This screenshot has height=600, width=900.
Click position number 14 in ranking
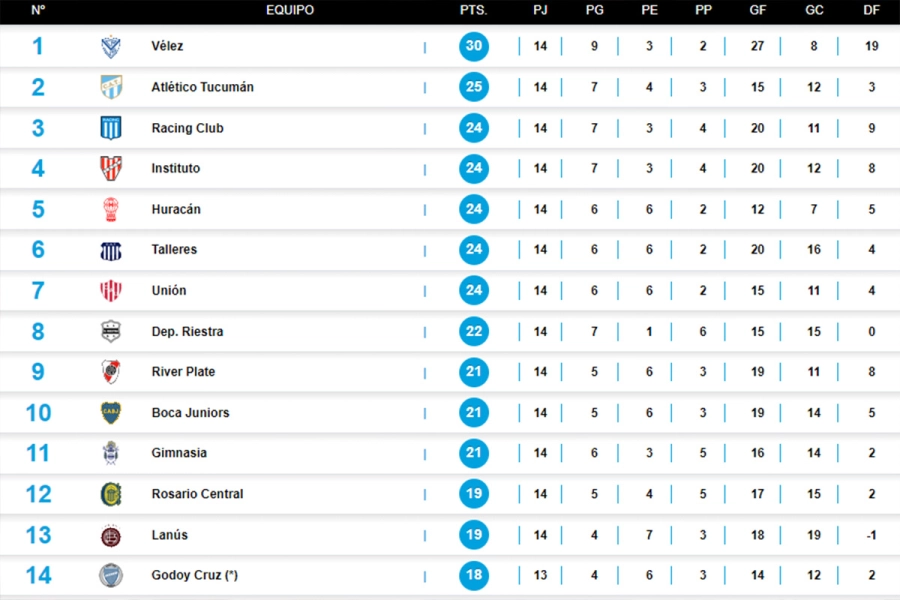click(38, 575)
